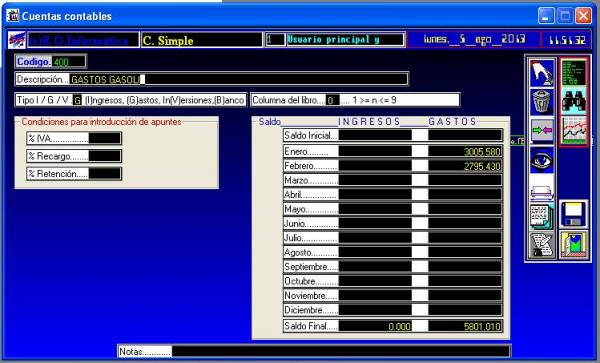Click the Noviembre Gastos cell
Viewport: 600px width, 363px height.
[x=465, y=295]
